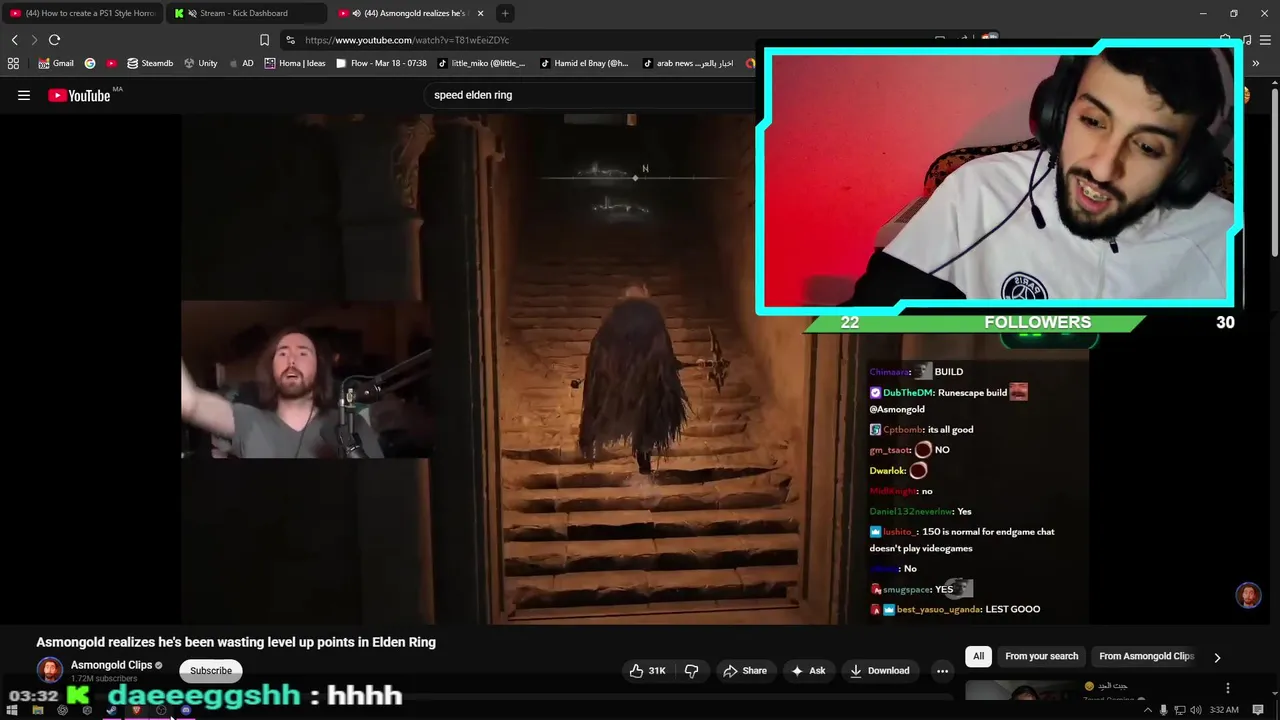Open the notification center icon

click(x=1258, y=710)
